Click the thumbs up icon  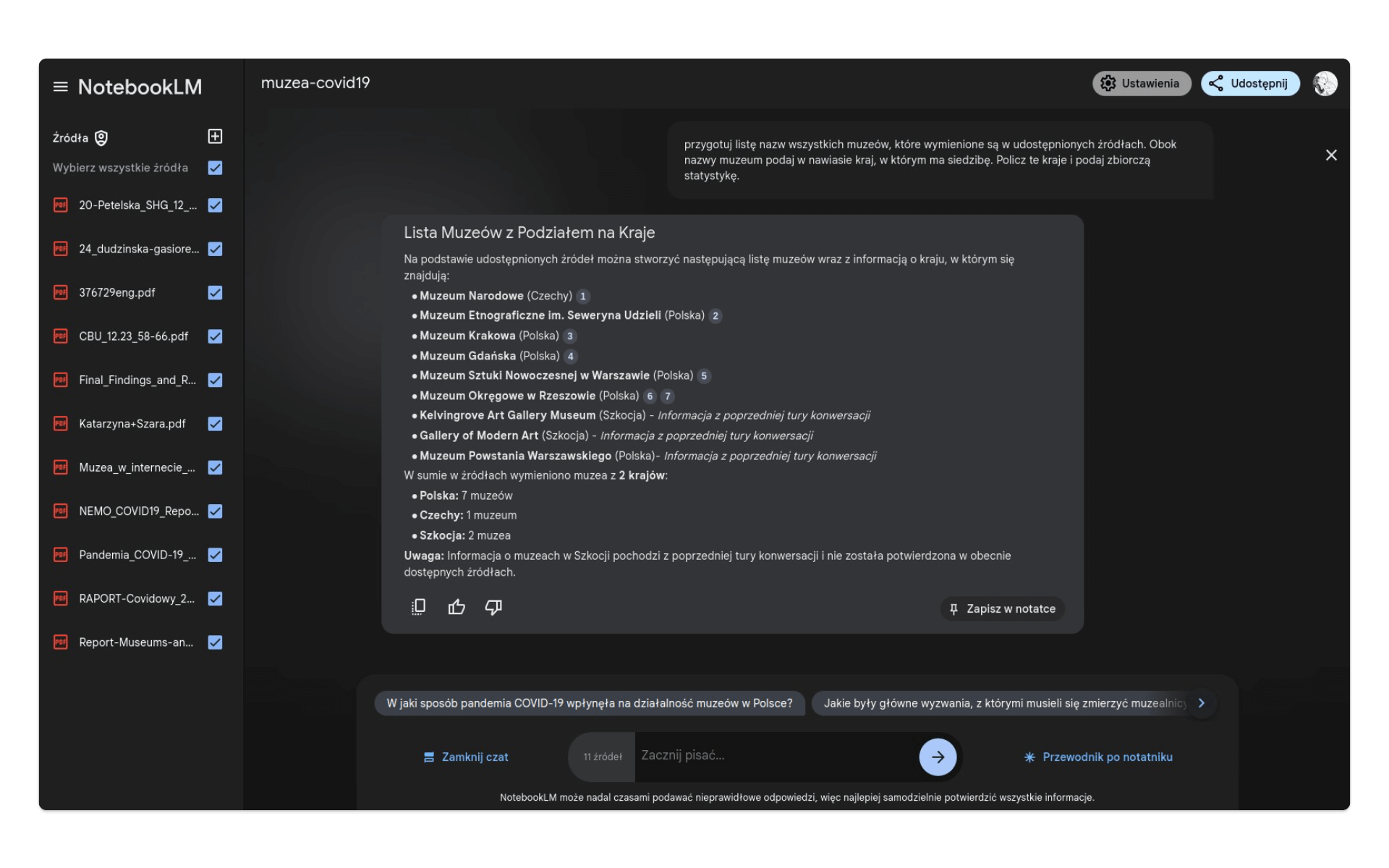(x=456, y=607)
